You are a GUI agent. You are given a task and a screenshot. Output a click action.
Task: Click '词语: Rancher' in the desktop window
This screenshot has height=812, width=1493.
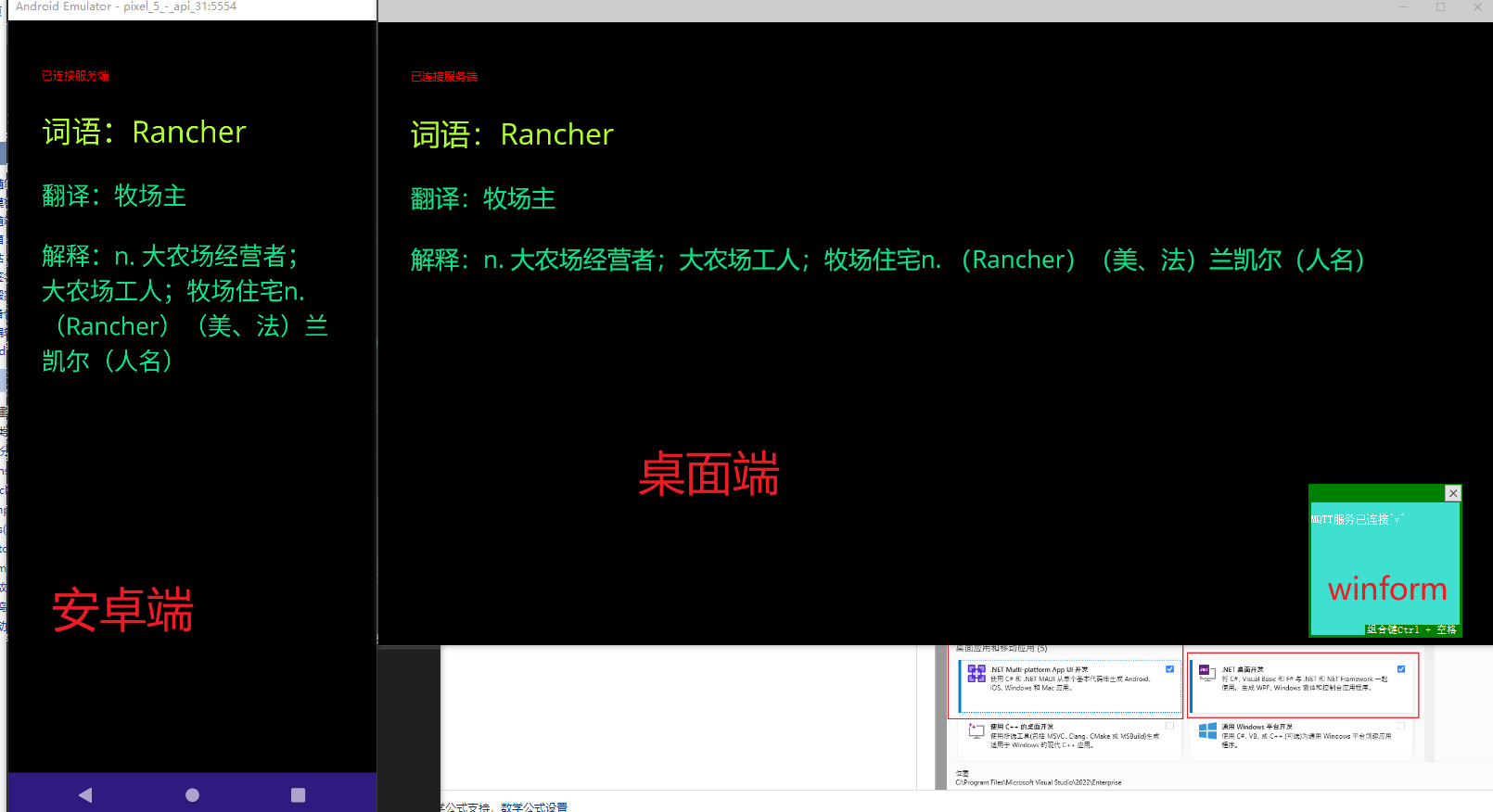tap(512, 135)
